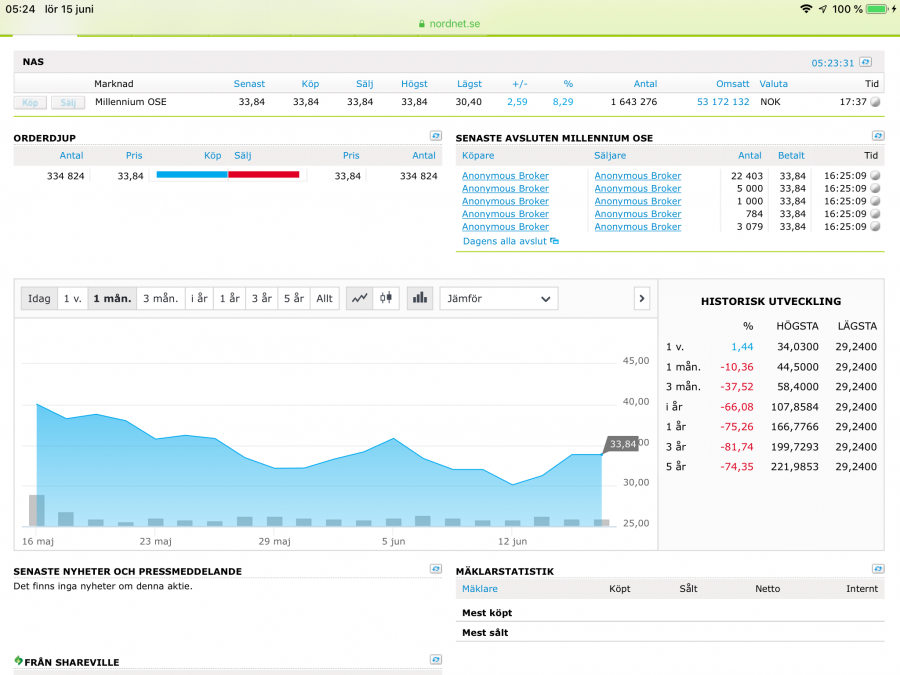This screenshot has height=675, width=900.
Task: Refresh the Från Shareville section
Action: pos(436,660)
